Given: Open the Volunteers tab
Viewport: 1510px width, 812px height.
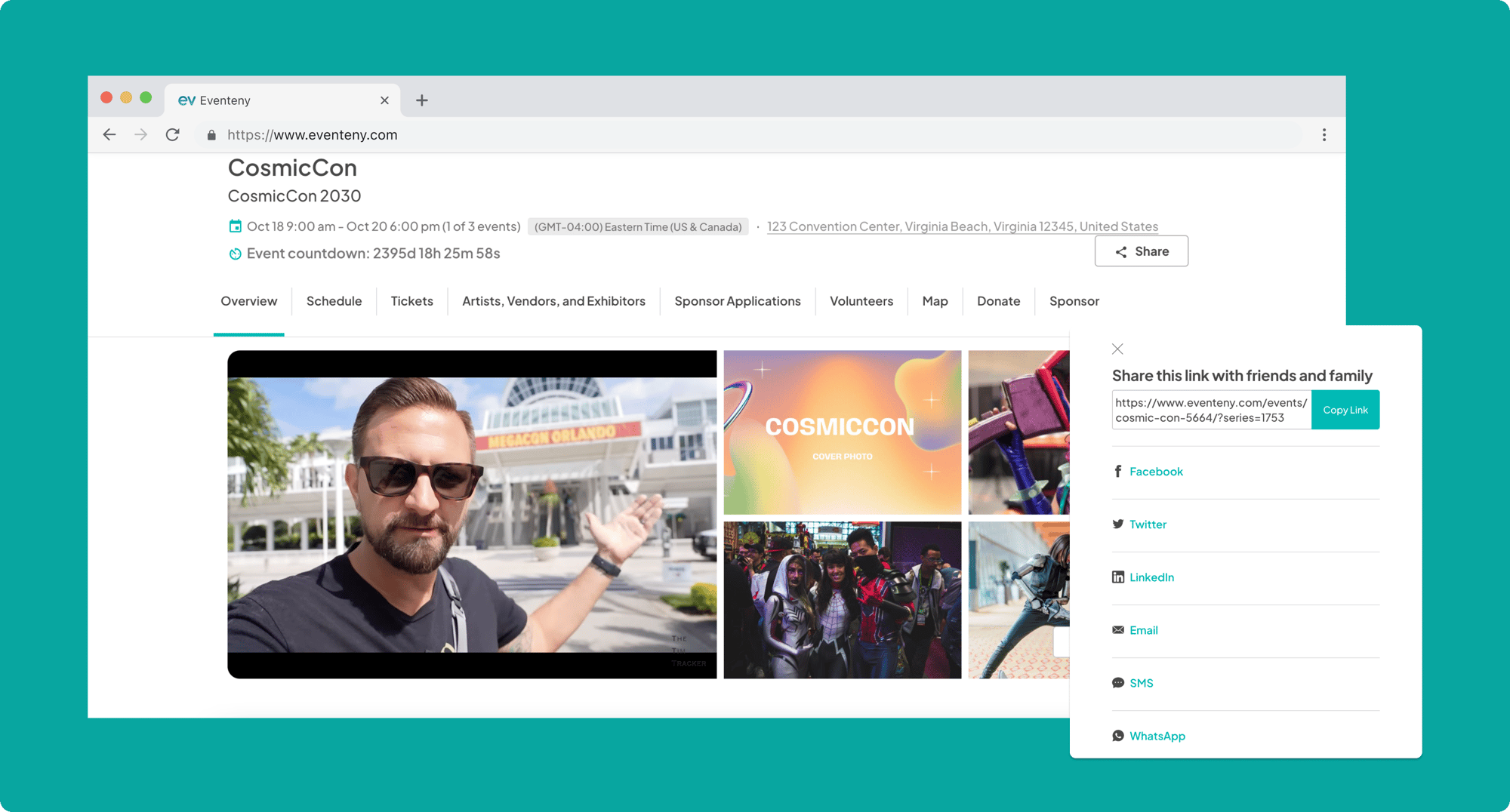Looking at the screenshot, I should coord(861,301).
